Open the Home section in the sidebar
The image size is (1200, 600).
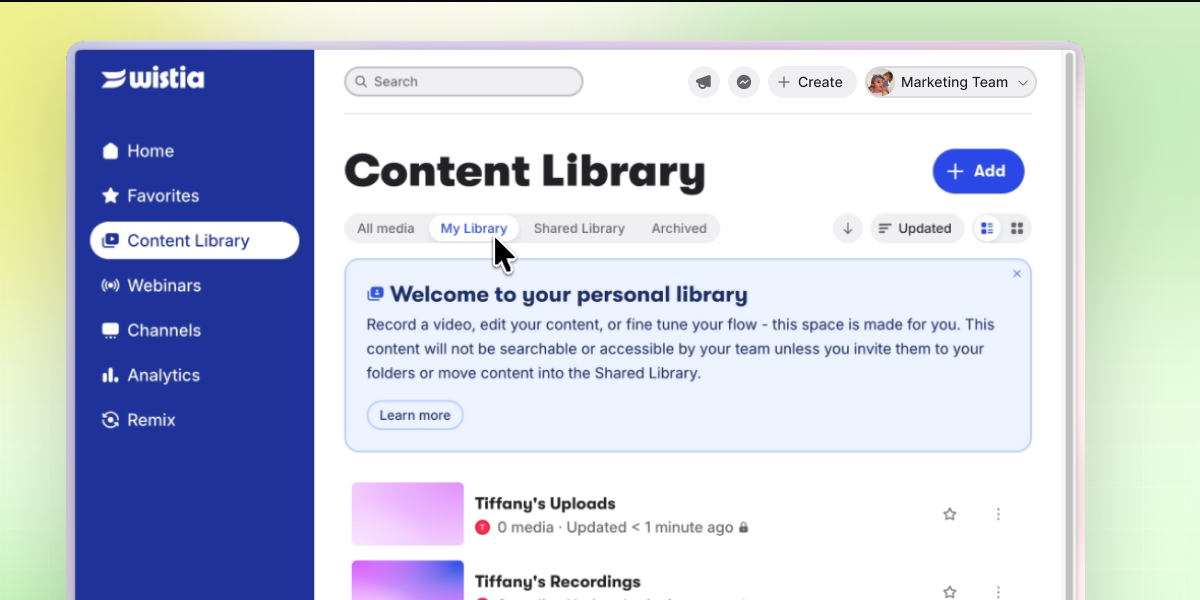pos(150,150)
